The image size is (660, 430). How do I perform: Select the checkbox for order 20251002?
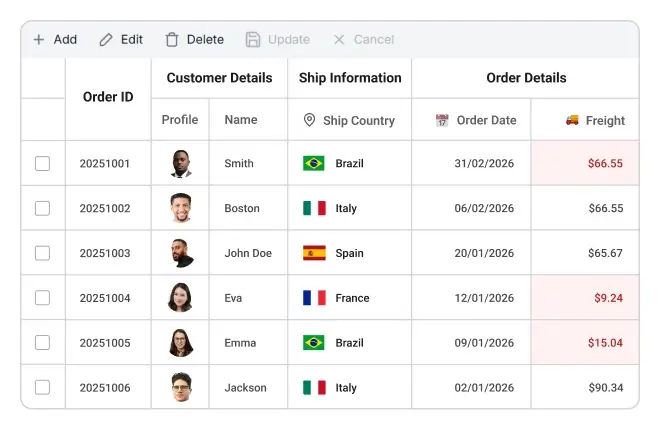42,208
